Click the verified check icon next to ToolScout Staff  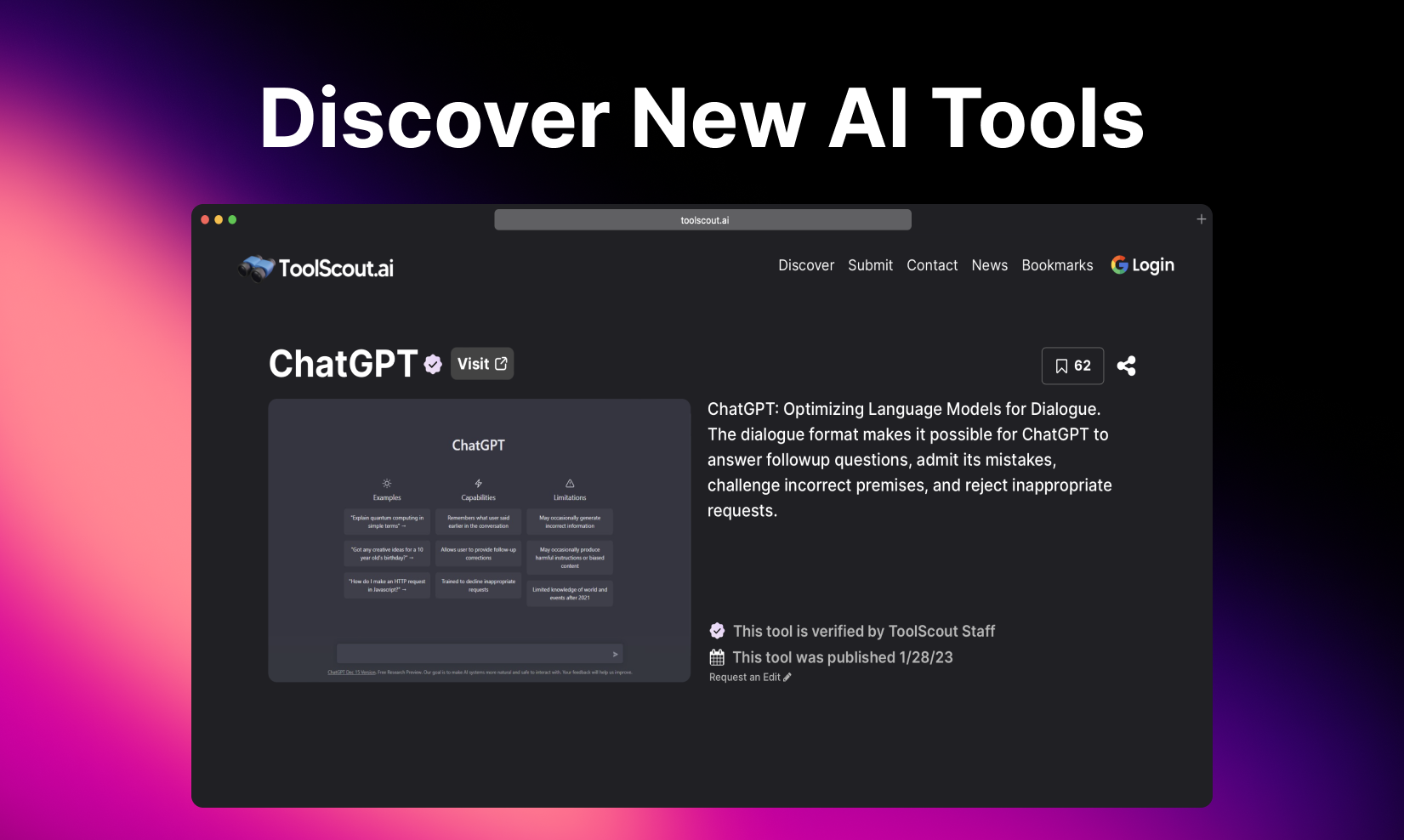pyautogui.click(x=717, y=631)
